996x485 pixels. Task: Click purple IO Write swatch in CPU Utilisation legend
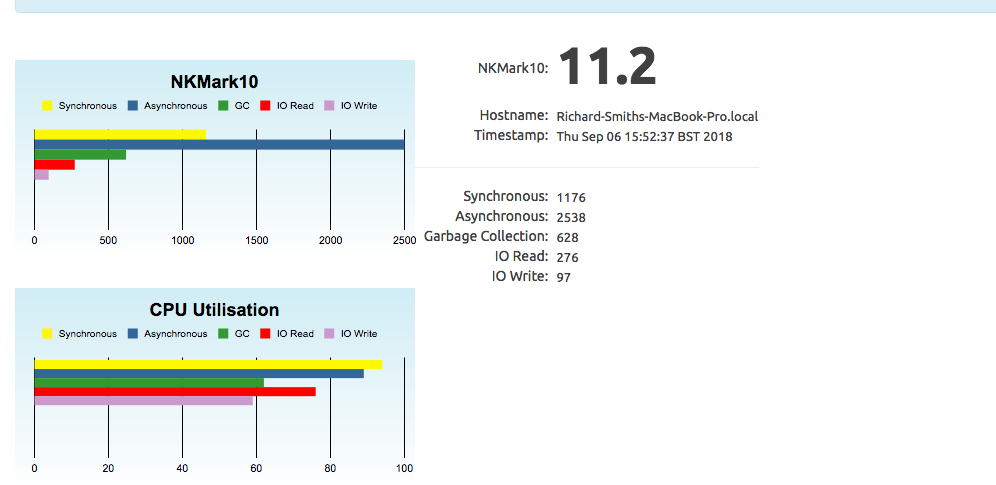point(330,334)
